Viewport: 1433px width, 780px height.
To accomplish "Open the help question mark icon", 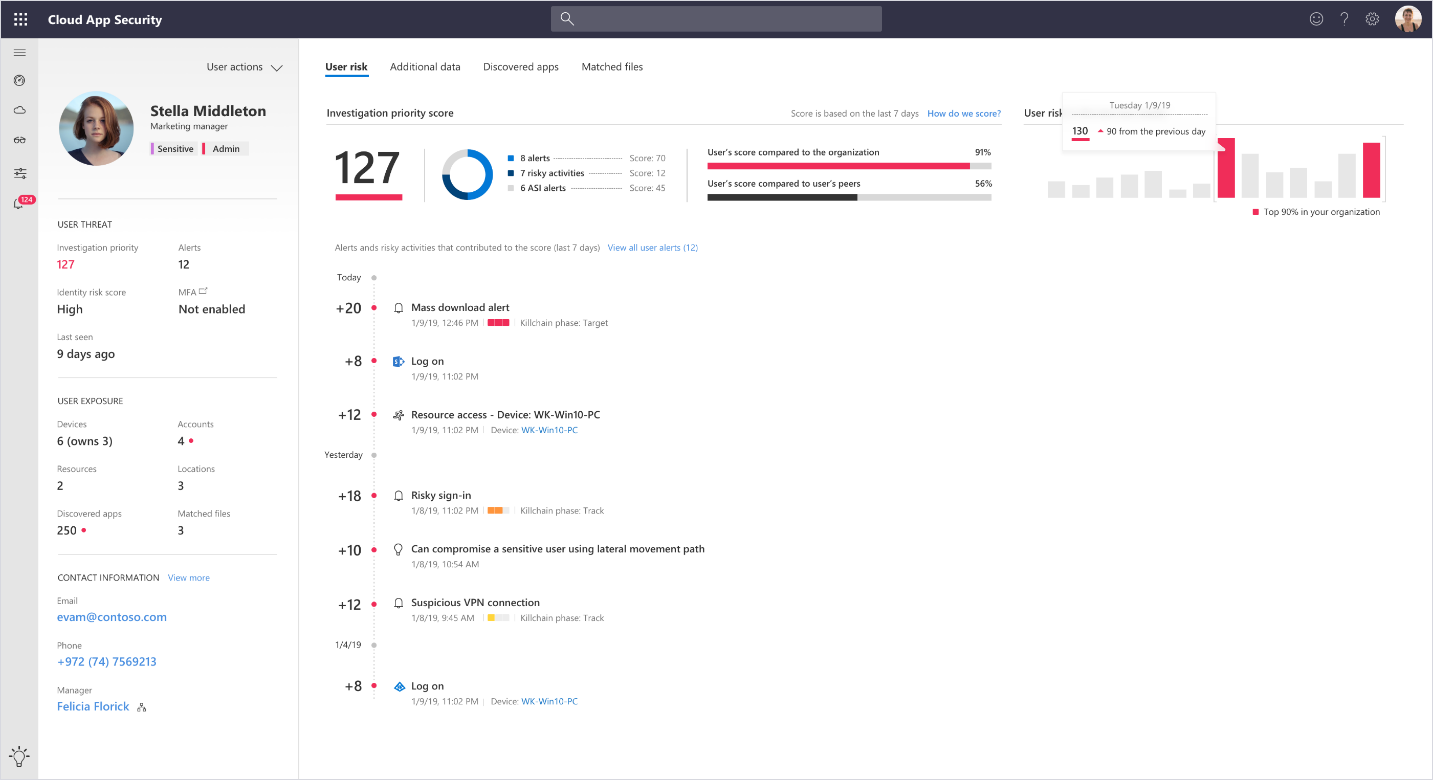I will point(1344,19).
